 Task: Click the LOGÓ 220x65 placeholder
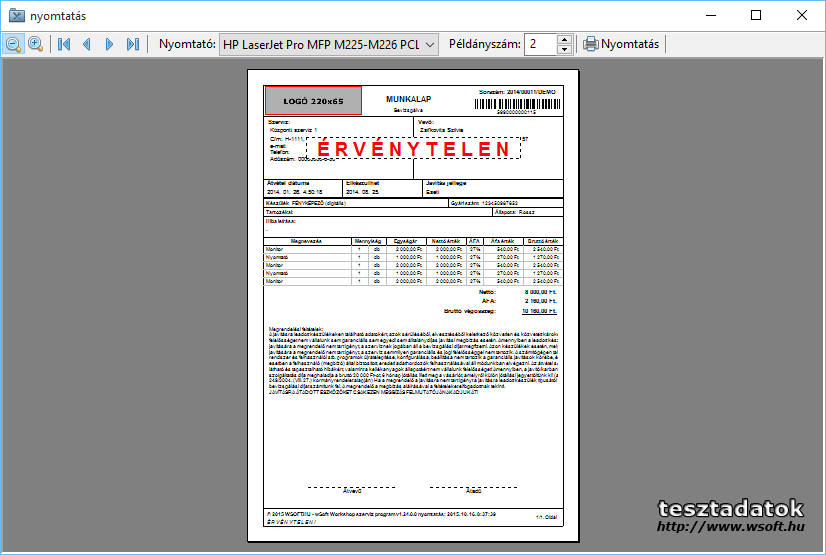[313, 101]
